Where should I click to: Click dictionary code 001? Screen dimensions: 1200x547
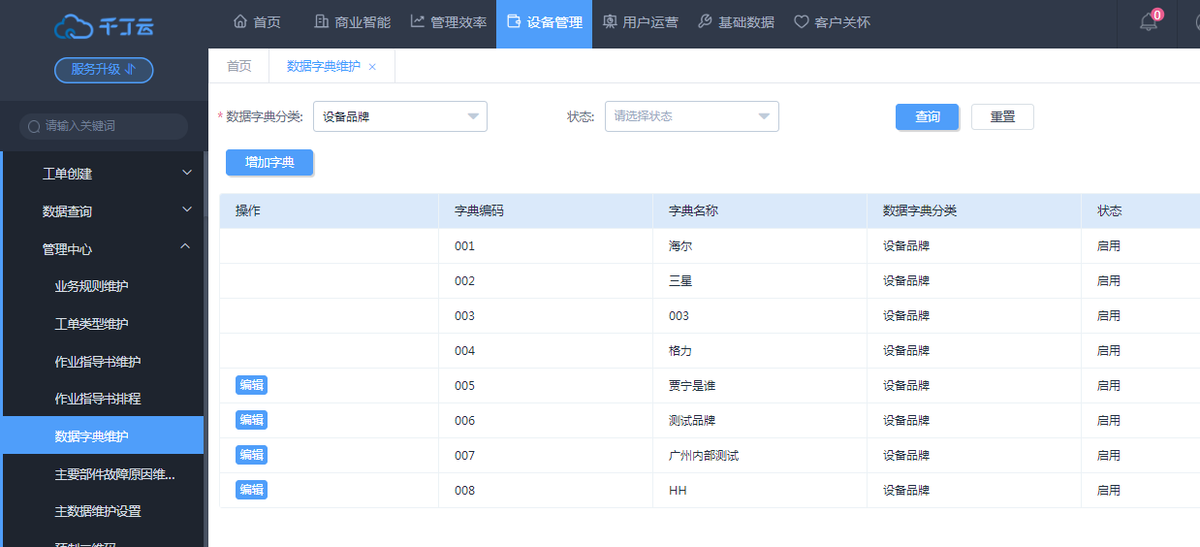tap(464, 246)
